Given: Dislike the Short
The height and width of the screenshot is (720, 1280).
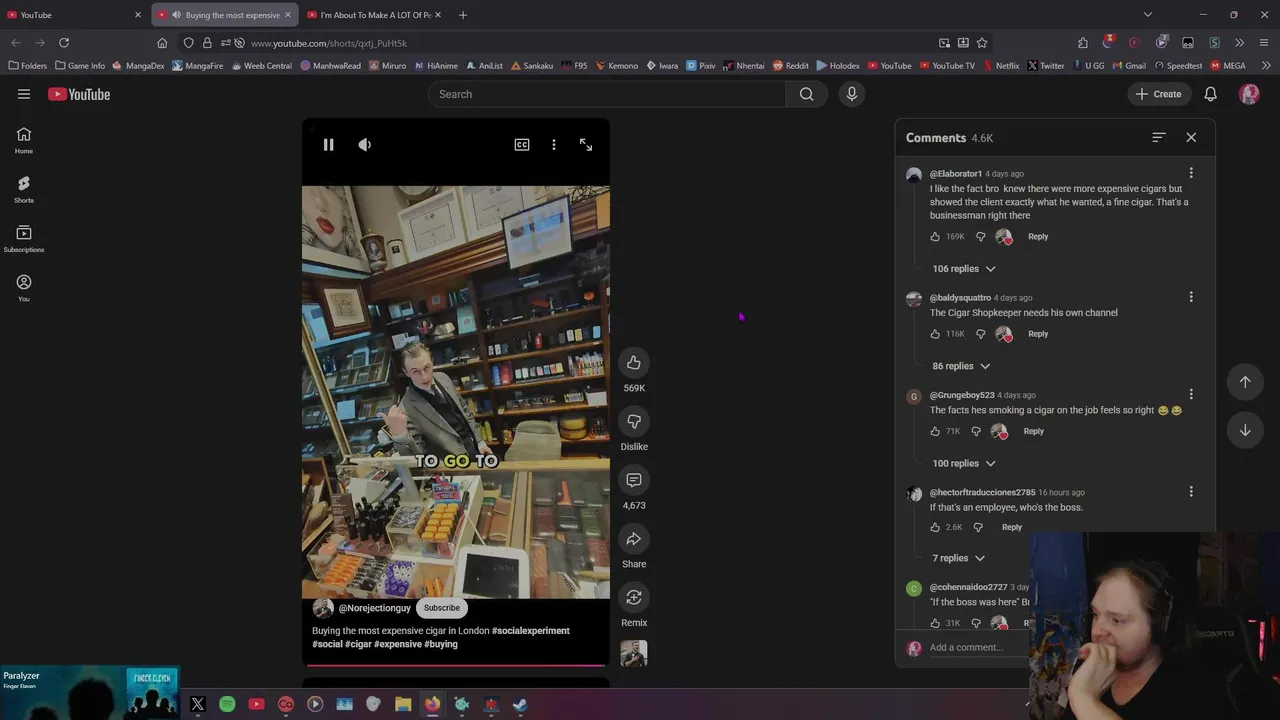Looking at the screenshot, I should point(634,421).
